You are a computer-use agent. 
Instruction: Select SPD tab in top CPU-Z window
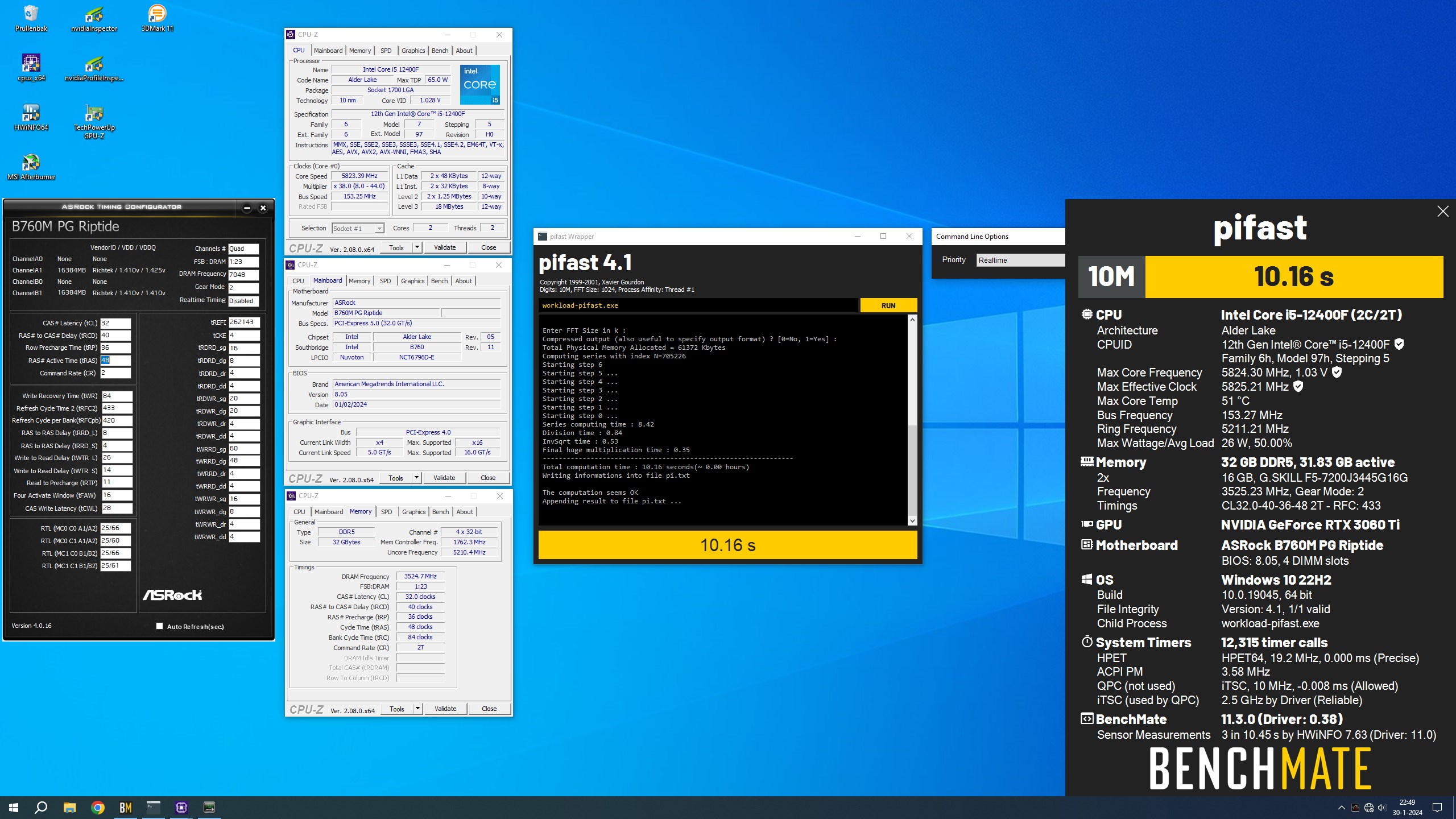(x=386, y=51)
